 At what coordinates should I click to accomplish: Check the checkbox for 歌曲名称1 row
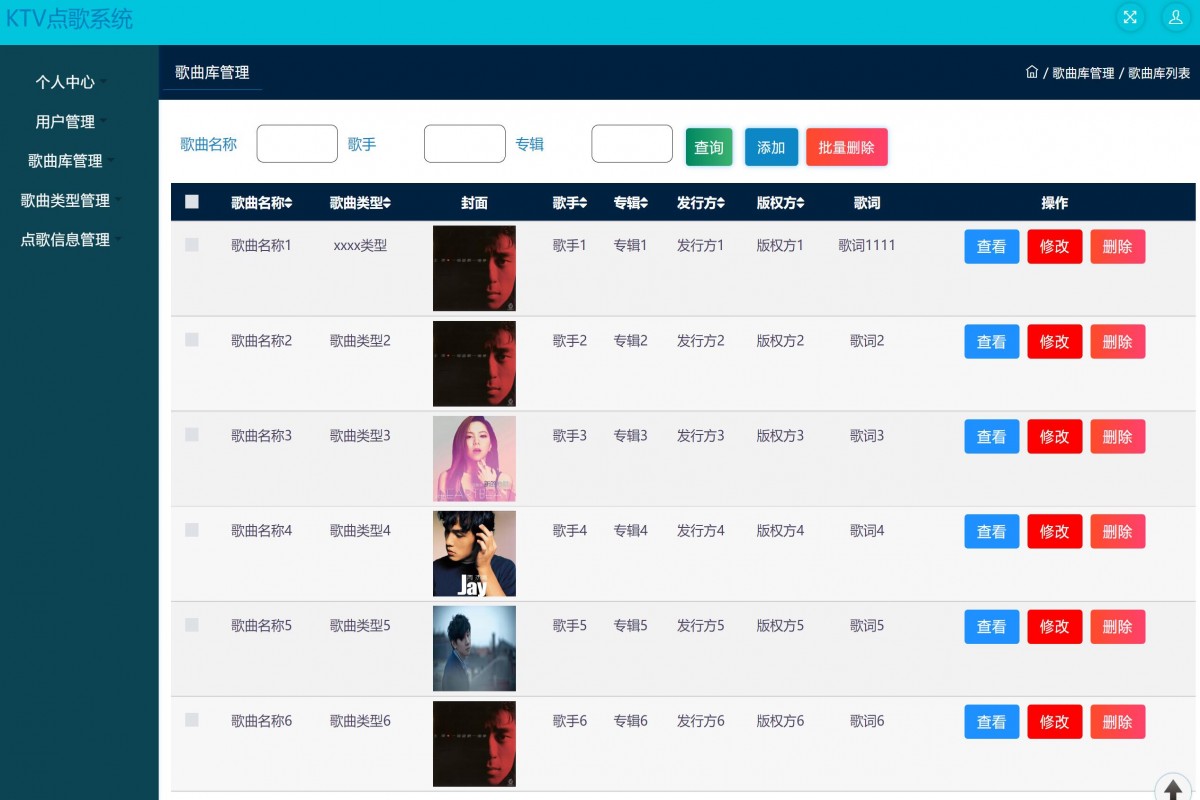point(191,245)
